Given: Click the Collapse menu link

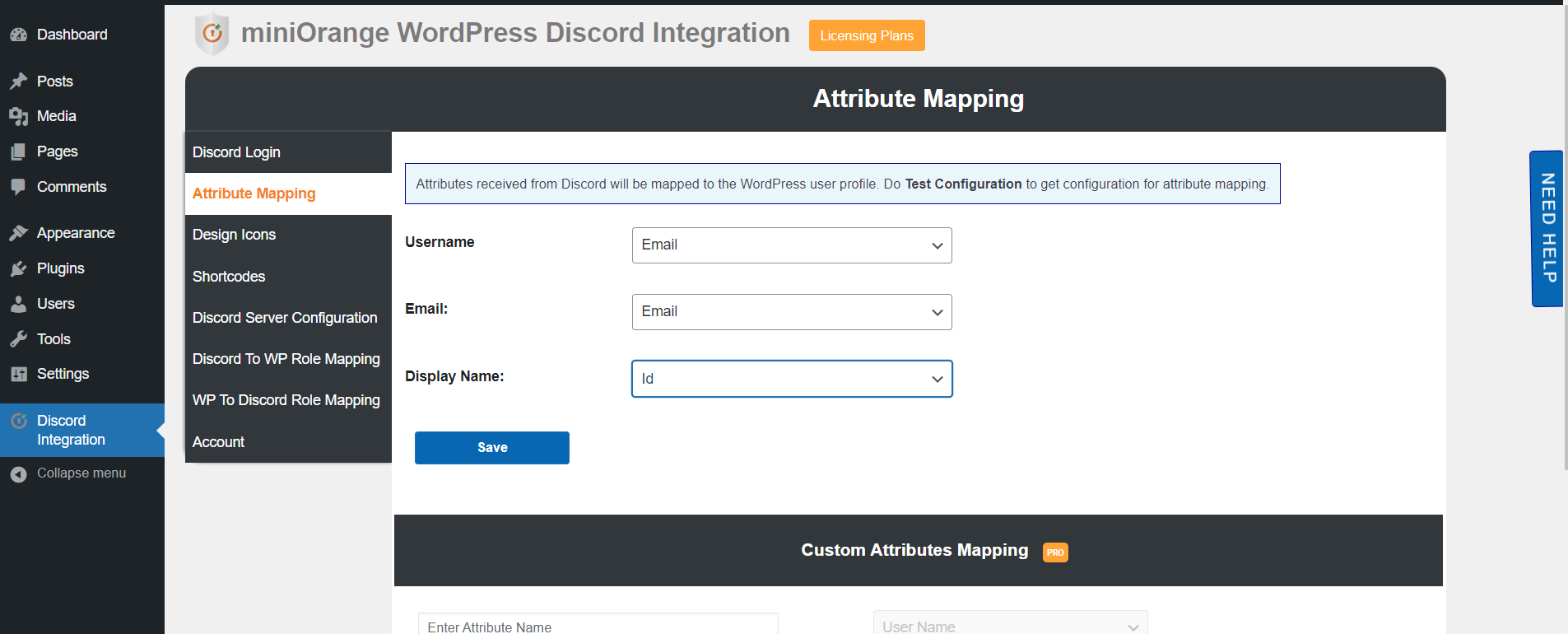Looking at the screenshot, I should 81,473.
